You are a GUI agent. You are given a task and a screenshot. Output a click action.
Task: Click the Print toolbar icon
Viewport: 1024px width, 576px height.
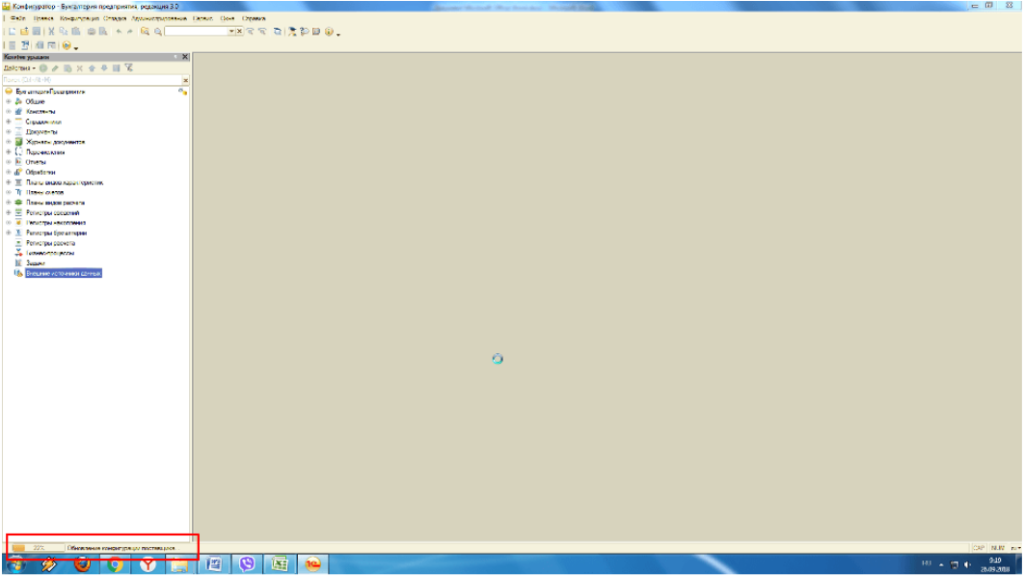click(x=91, y=31)
